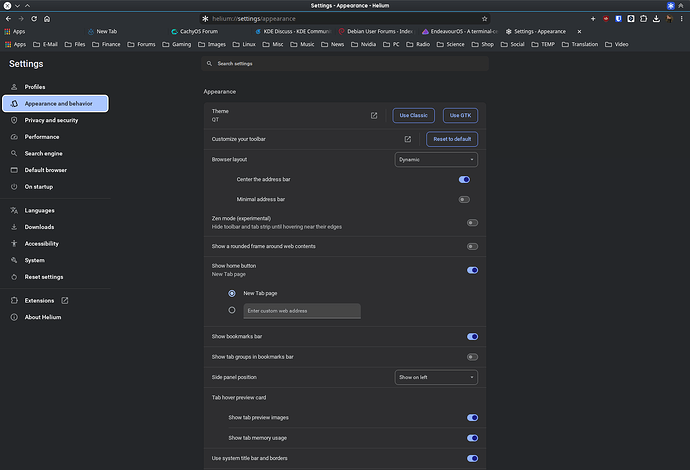Open Search engine settings
This screenshot has height=470, width=690.
(55, 154)
